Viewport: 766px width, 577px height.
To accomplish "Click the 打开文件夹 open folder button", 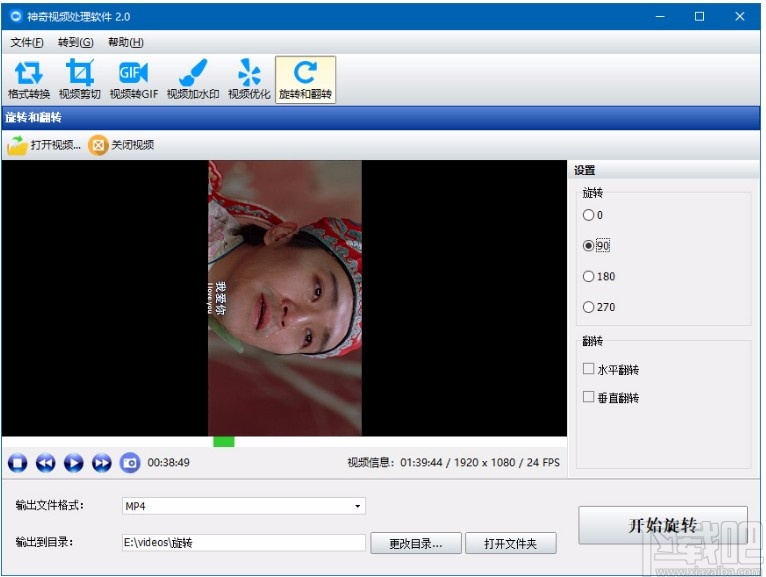I will point(511,543).
